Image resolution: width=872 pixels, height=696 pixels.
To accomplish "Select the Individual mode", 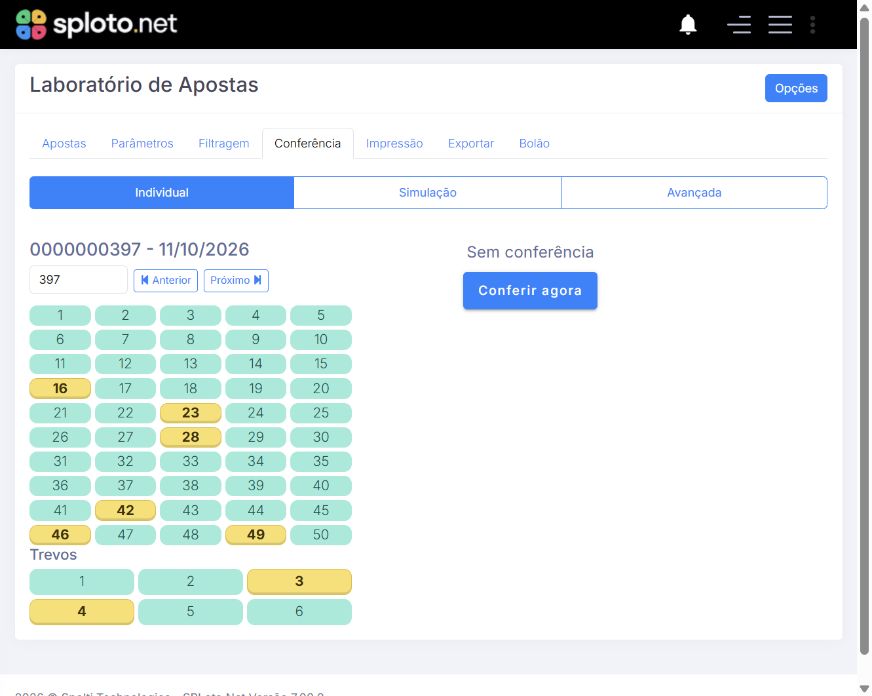I will [162, 192].
